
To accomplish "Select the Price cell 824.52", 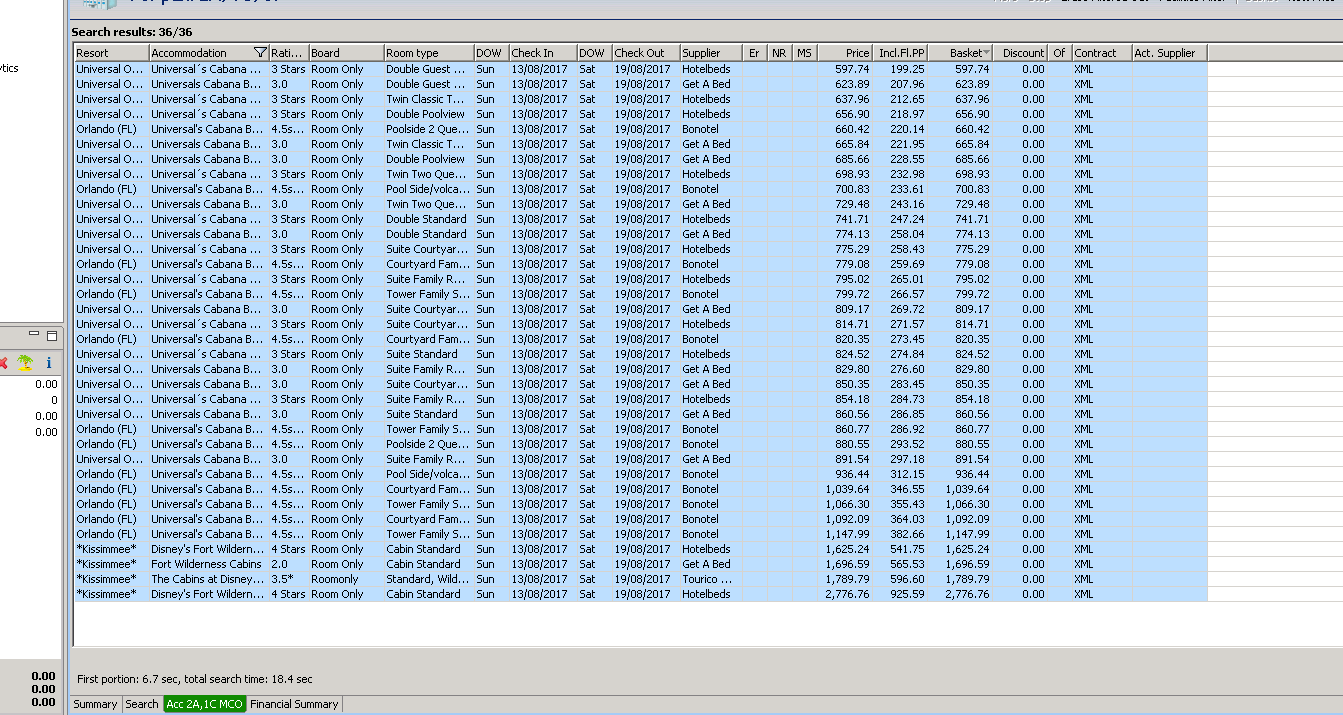I will click(x=845, y=354).
